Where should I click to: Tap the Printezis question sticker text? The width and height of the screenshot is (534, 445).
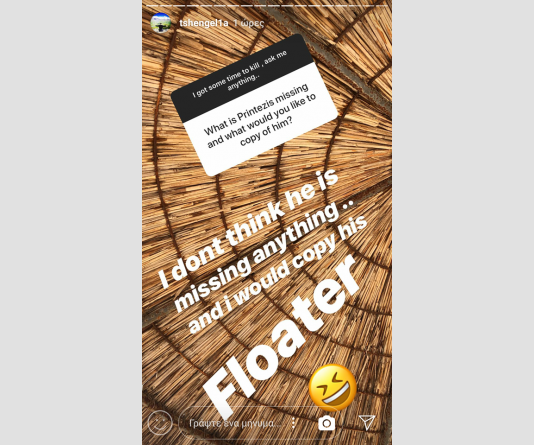(260, 116)
